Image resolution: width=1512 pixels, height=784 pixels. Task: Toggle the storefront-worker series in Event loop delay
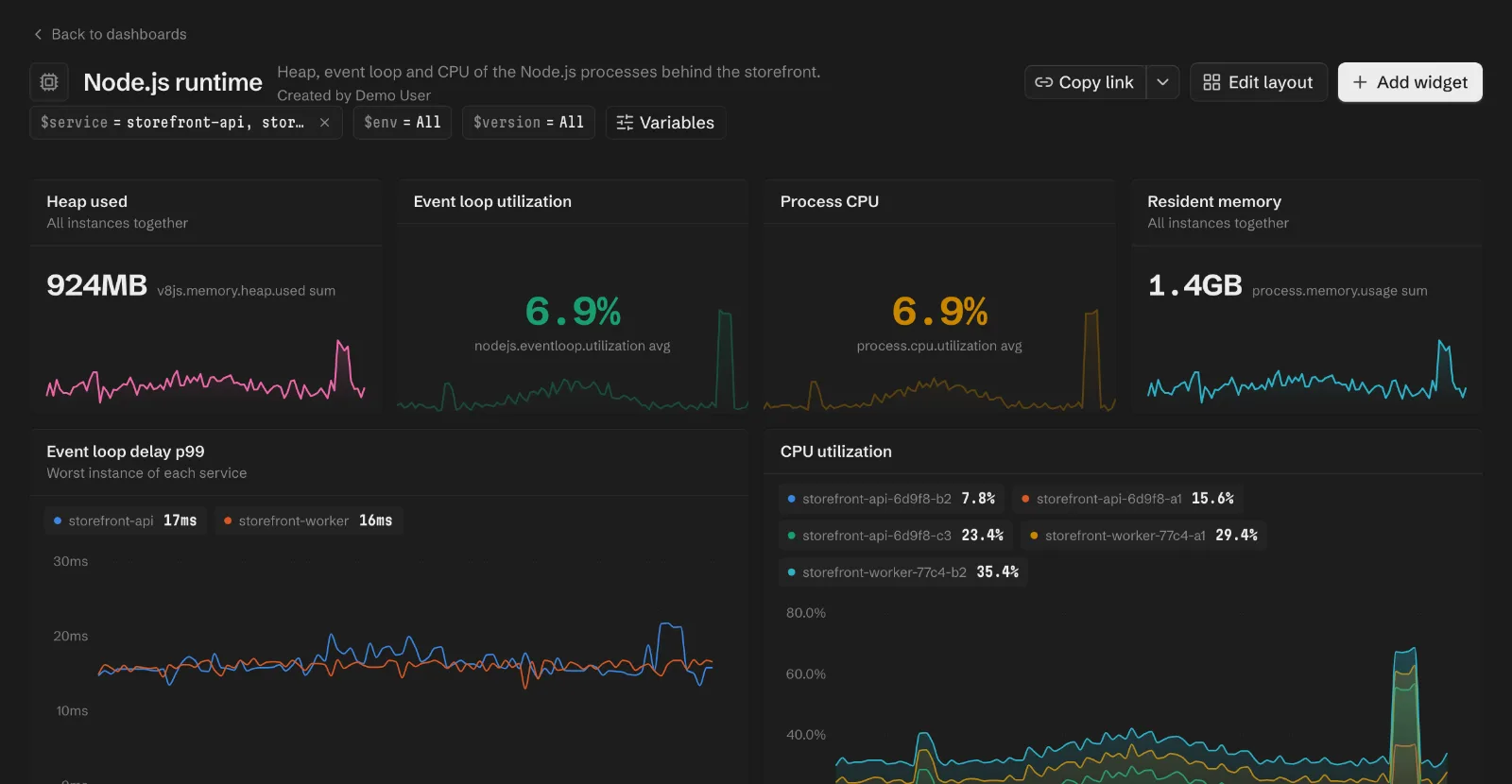309,520
